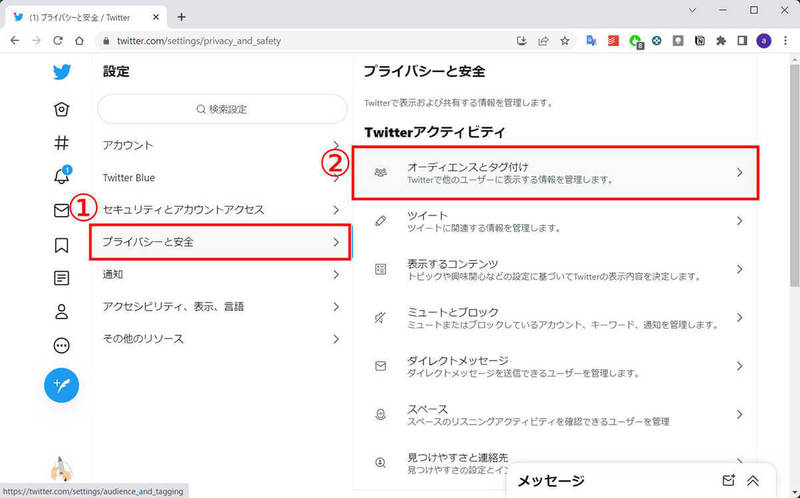Click pencil icon beside ツイート
The width and height of the screenshot is (800, 498).
click(x=381, y=221)
